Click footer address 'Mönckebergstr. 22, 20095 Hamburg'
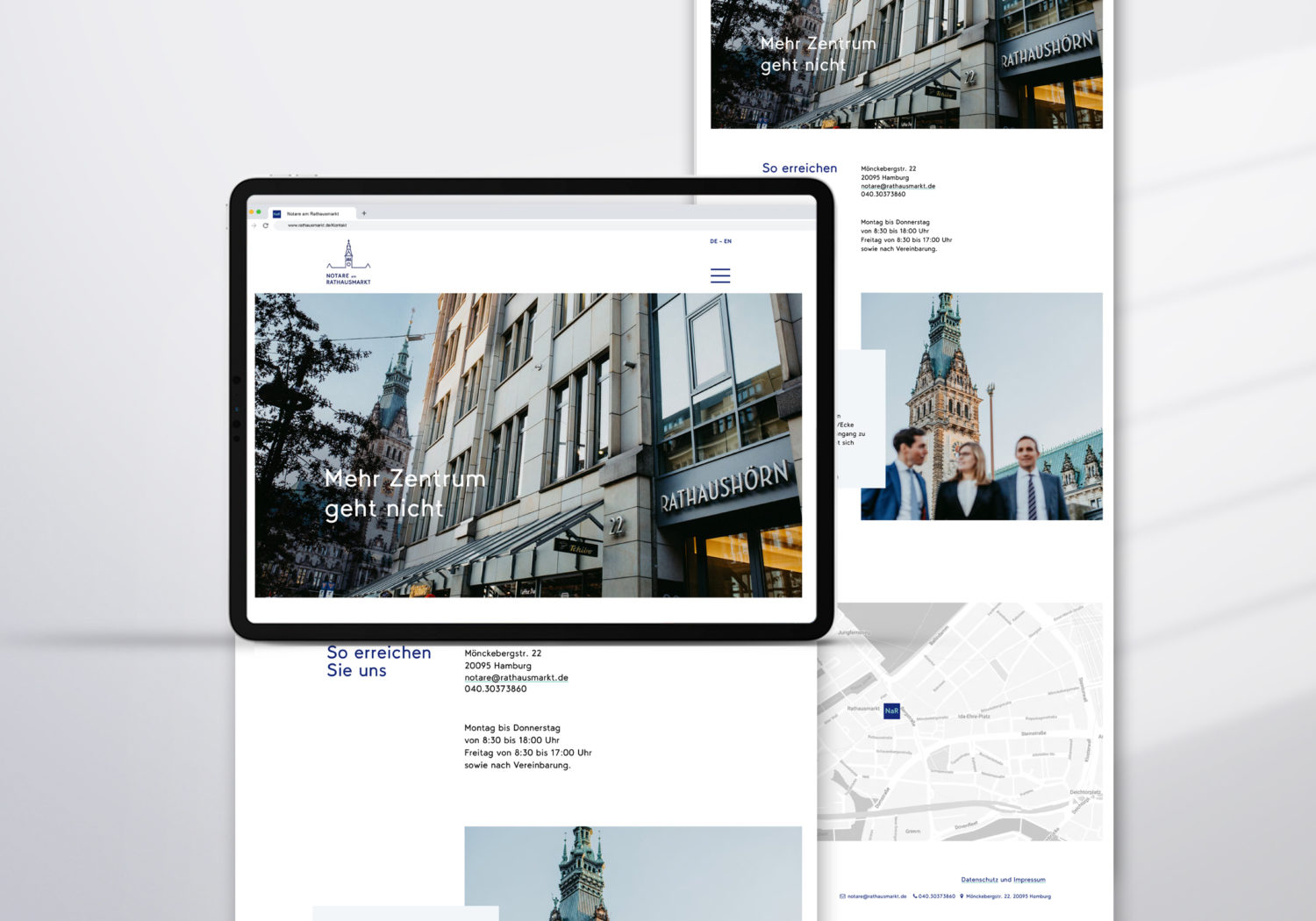This screenshot has height=921, width=1316. pos(1008,896)
